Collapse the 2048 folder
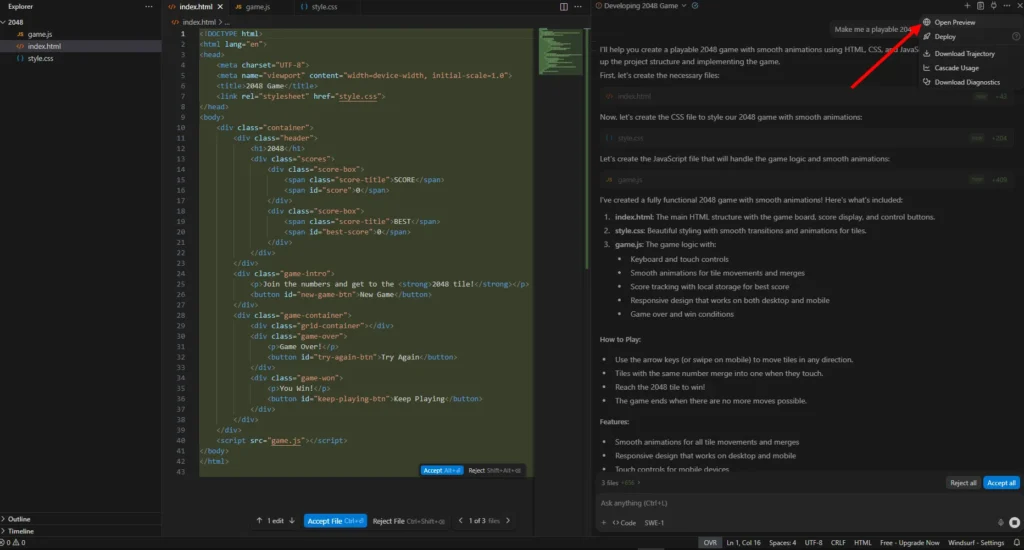Image resolution: width=1024 pixels, height=550 pixels. coord(15,22)
